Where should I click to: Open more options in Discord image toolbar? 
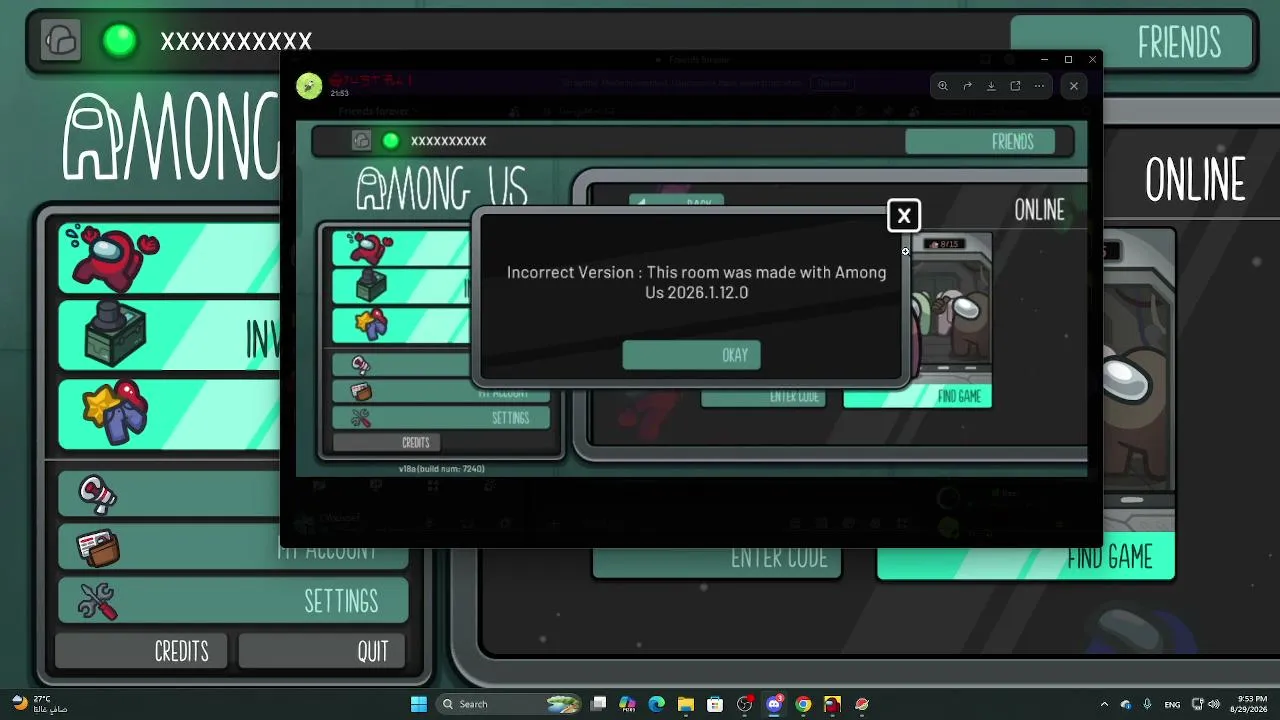coord(1039,86)
